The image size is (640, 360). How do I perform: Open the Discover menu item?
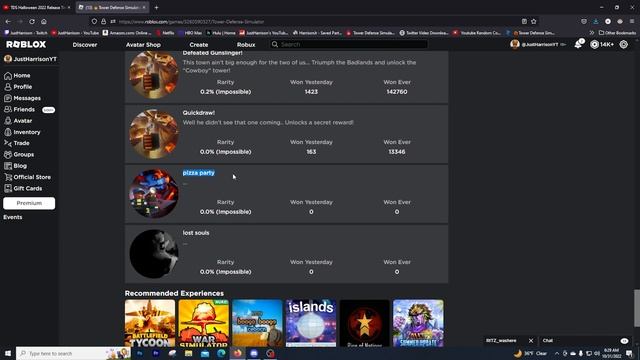coord(85,44)
